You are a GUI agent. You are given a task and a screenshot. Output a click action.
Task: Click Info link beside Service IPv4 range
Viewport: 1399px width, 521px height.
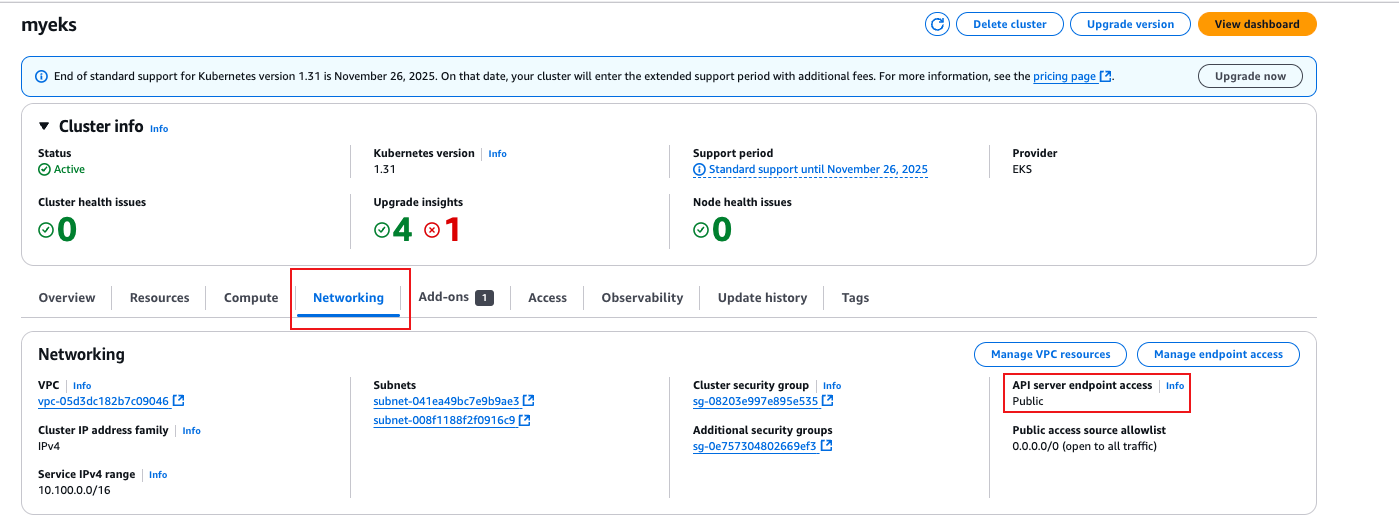pyautogui.click(x=158, y=475)
